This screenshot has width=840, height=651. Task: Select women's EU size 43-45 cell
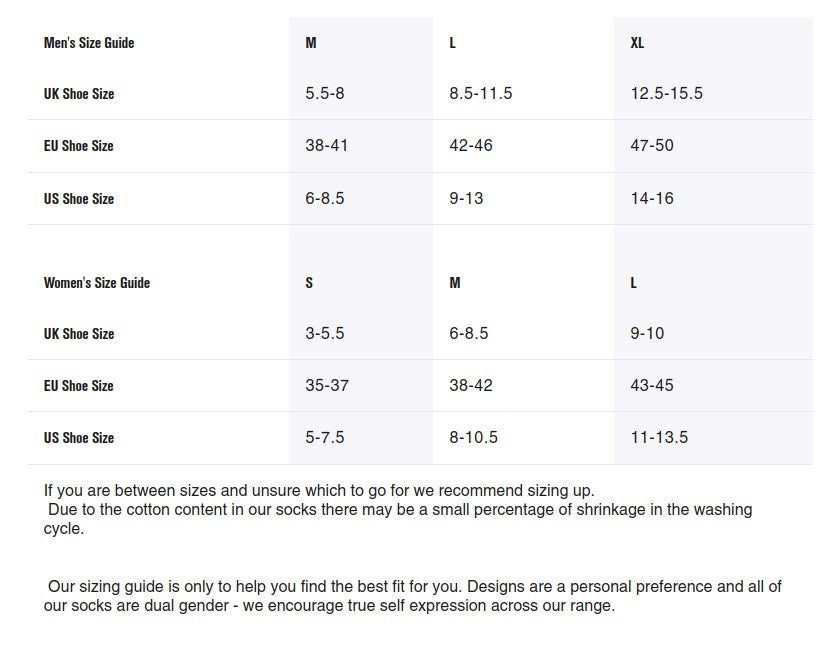(652, 386)
